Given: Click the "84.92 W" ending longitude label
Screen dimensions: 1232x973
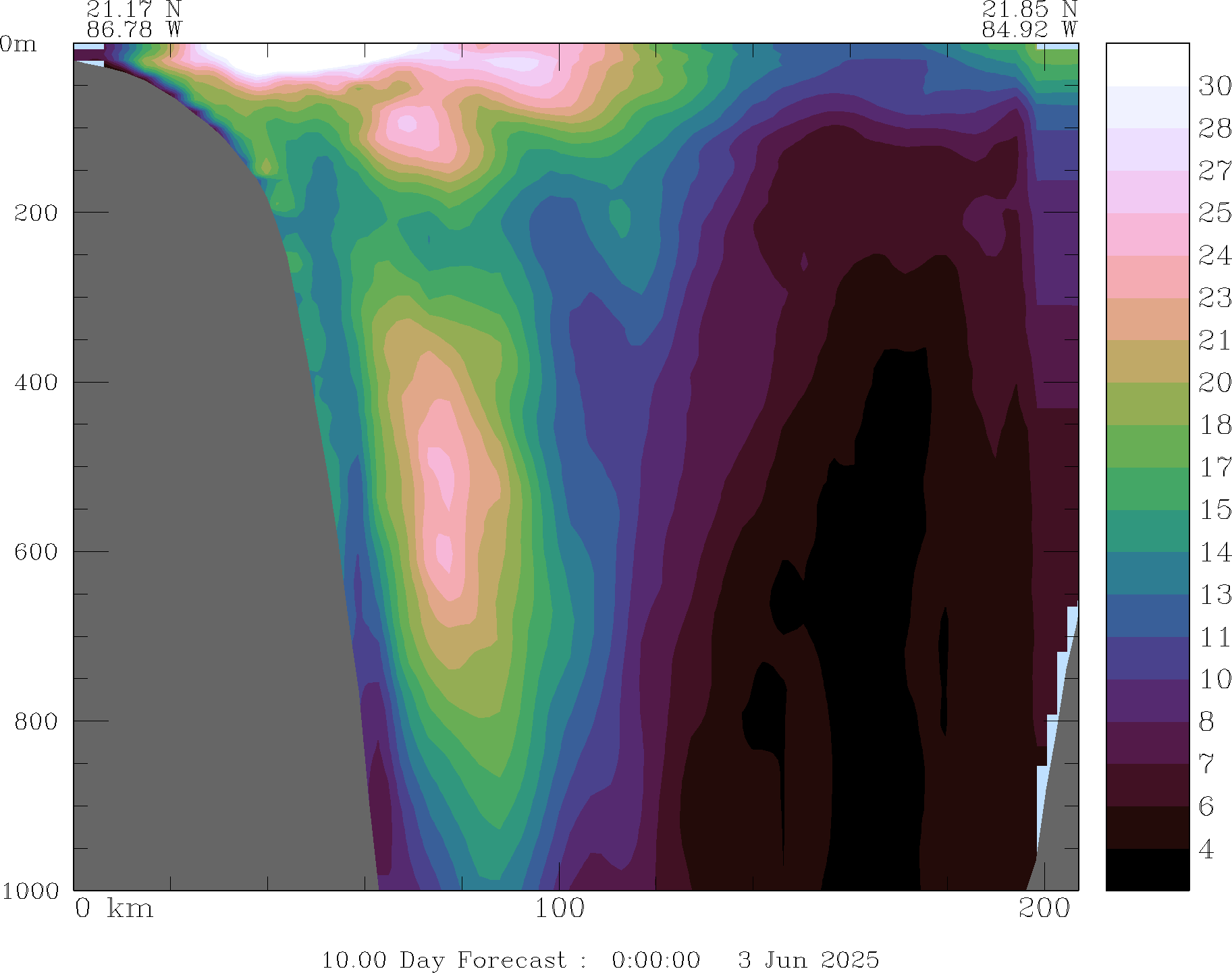Looking at the screenshot, I should pyautogui.click(x=1029, y=30).
